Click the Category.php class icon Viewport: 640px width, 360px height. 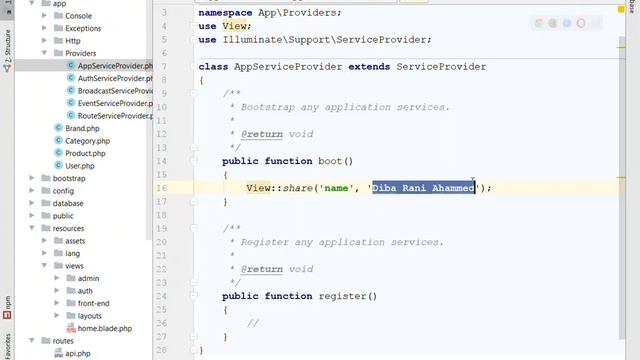(58, 141)
